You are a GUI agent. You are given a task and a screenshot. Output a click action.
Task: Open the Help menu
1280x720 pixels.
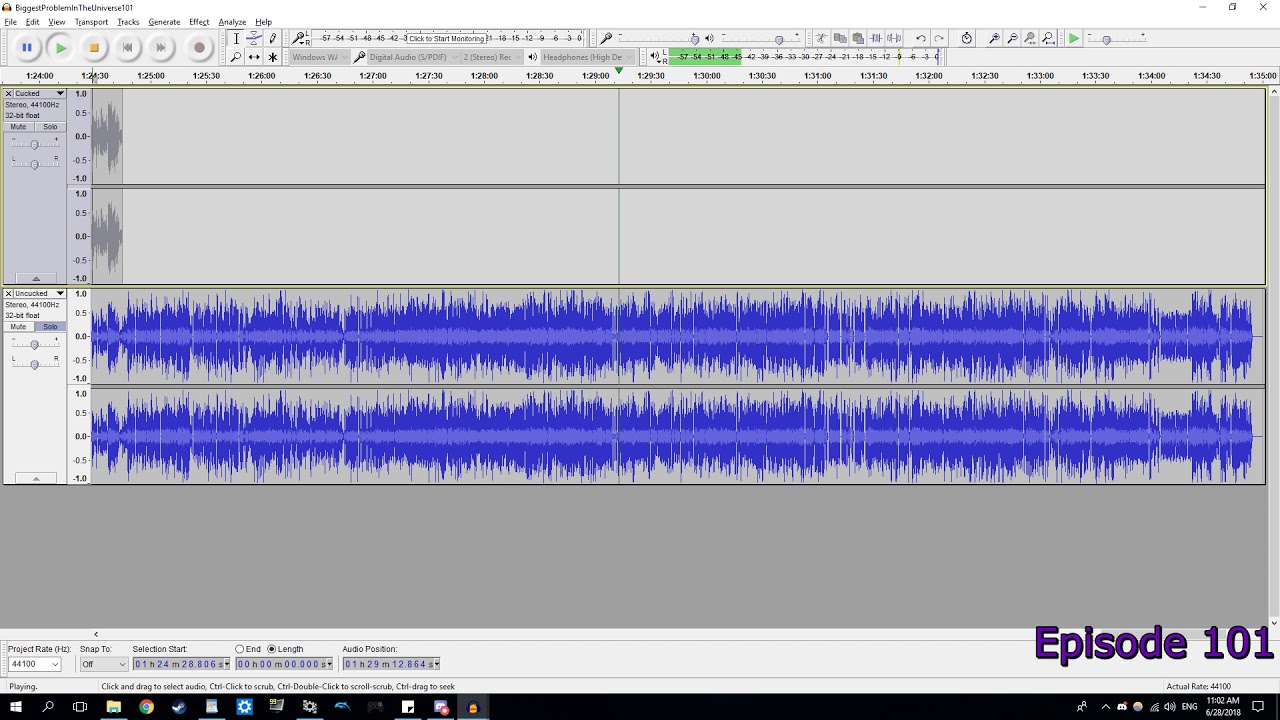pyautogui.click(x=263, y=22)
